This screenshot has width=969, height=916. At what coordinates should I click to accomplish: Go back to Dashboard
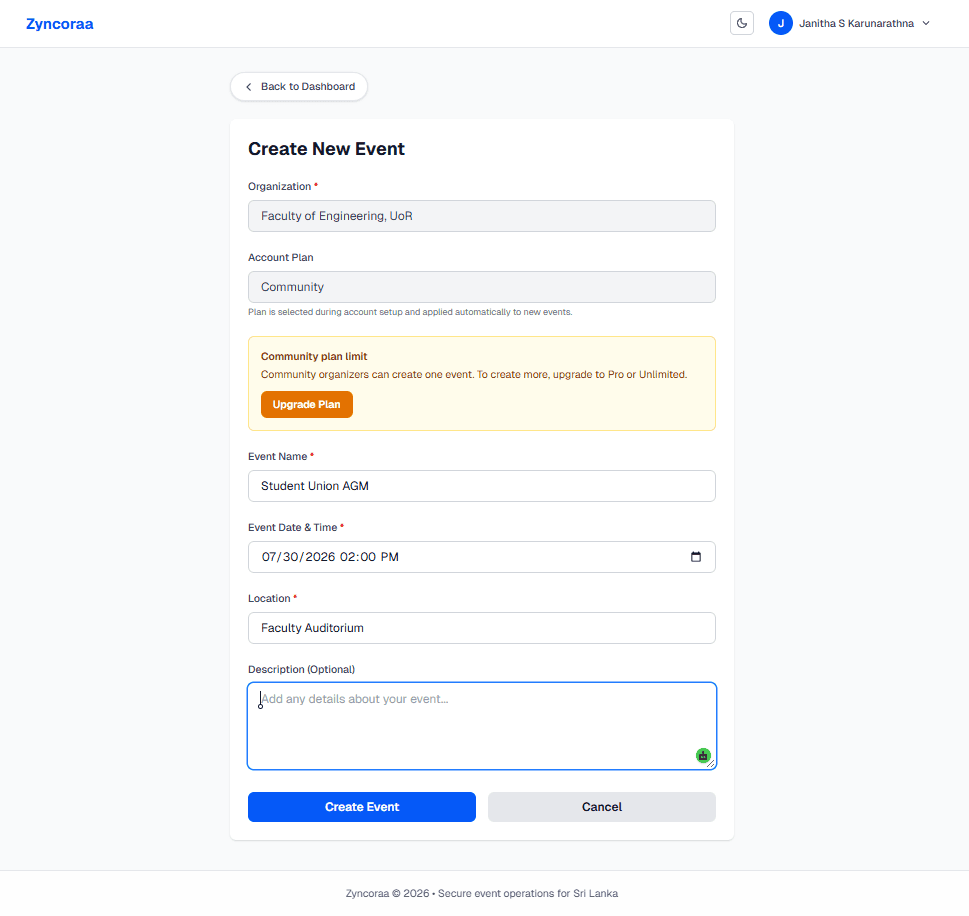point(299,87)
